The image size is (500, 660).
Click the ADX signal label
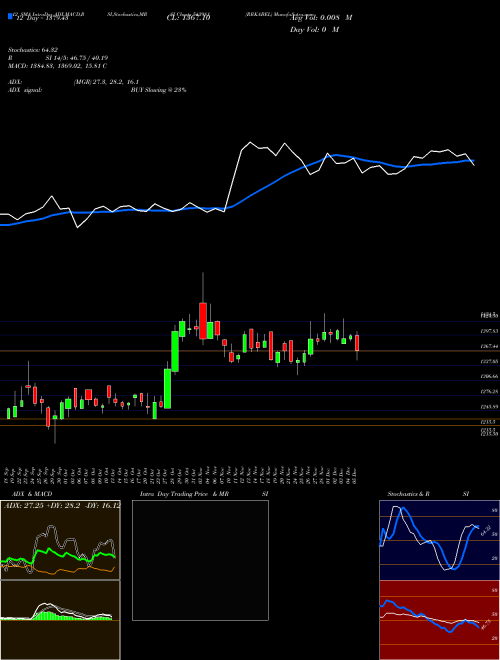pos(25,90)
